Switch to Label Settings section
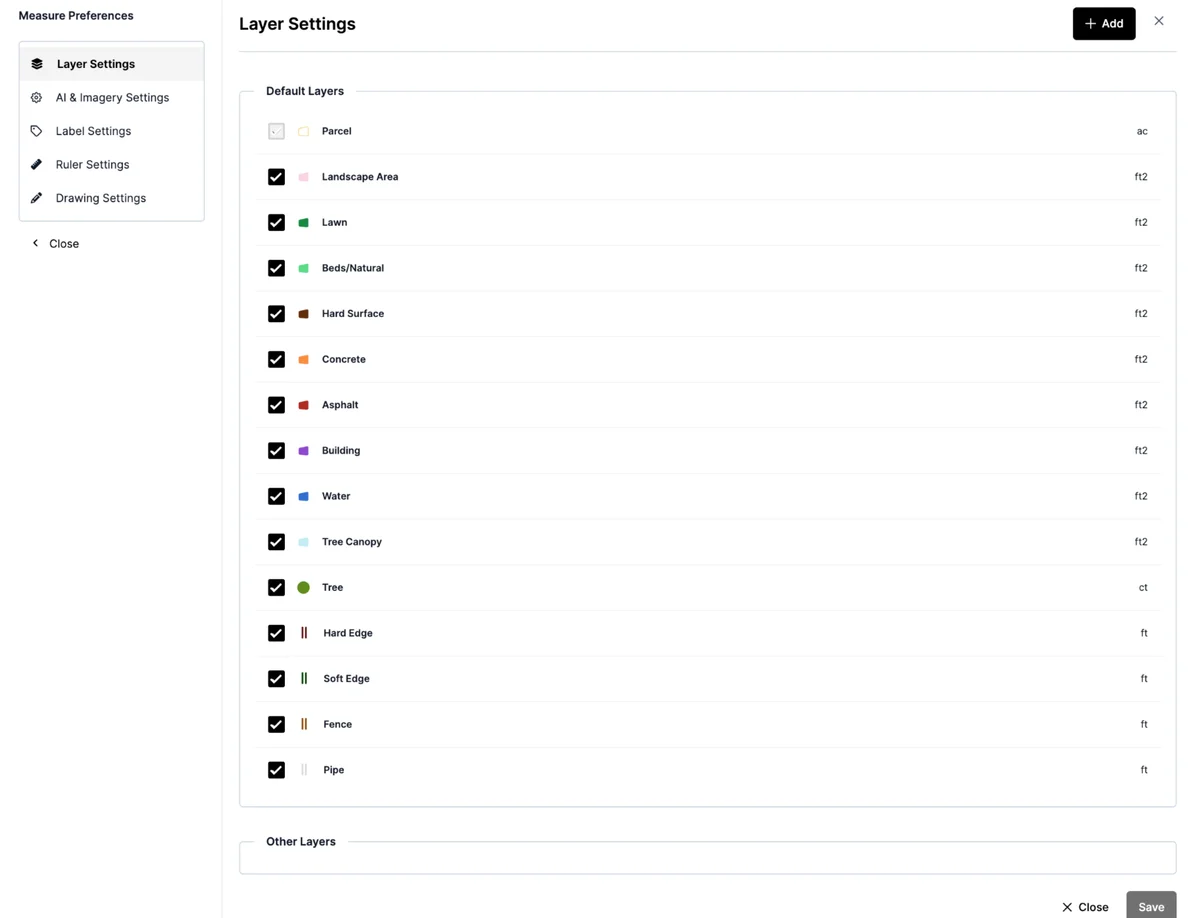Screen dimensions: 1200x918 coord(93,131)
